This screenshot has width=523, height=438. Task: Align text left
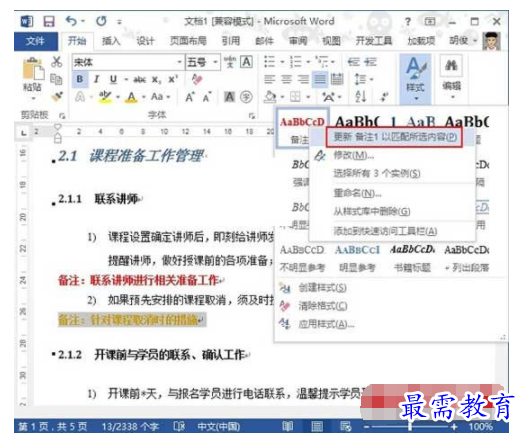(269, 79)
